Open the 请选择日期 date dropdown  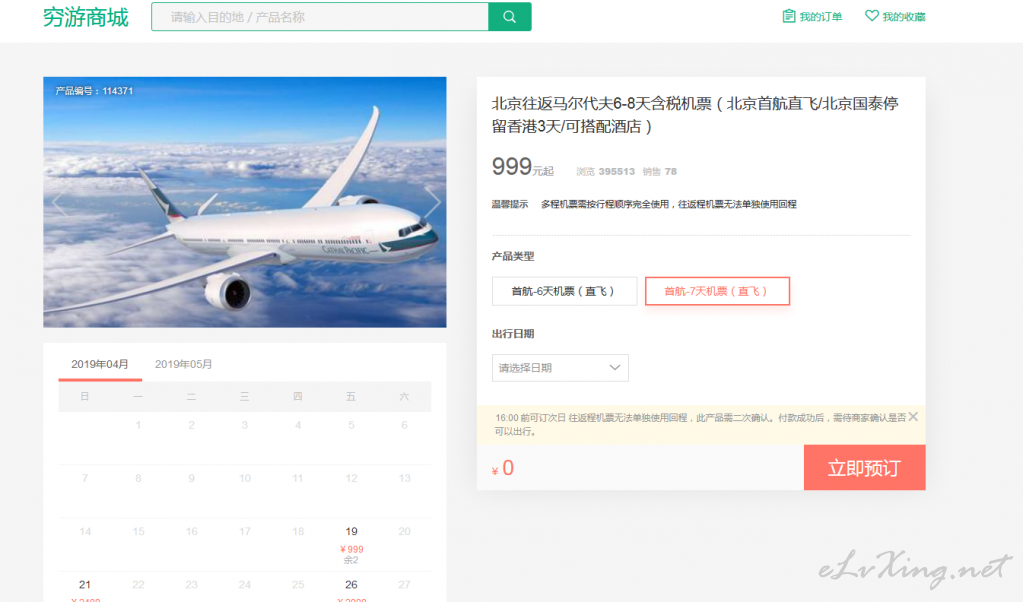pos(560,368)
